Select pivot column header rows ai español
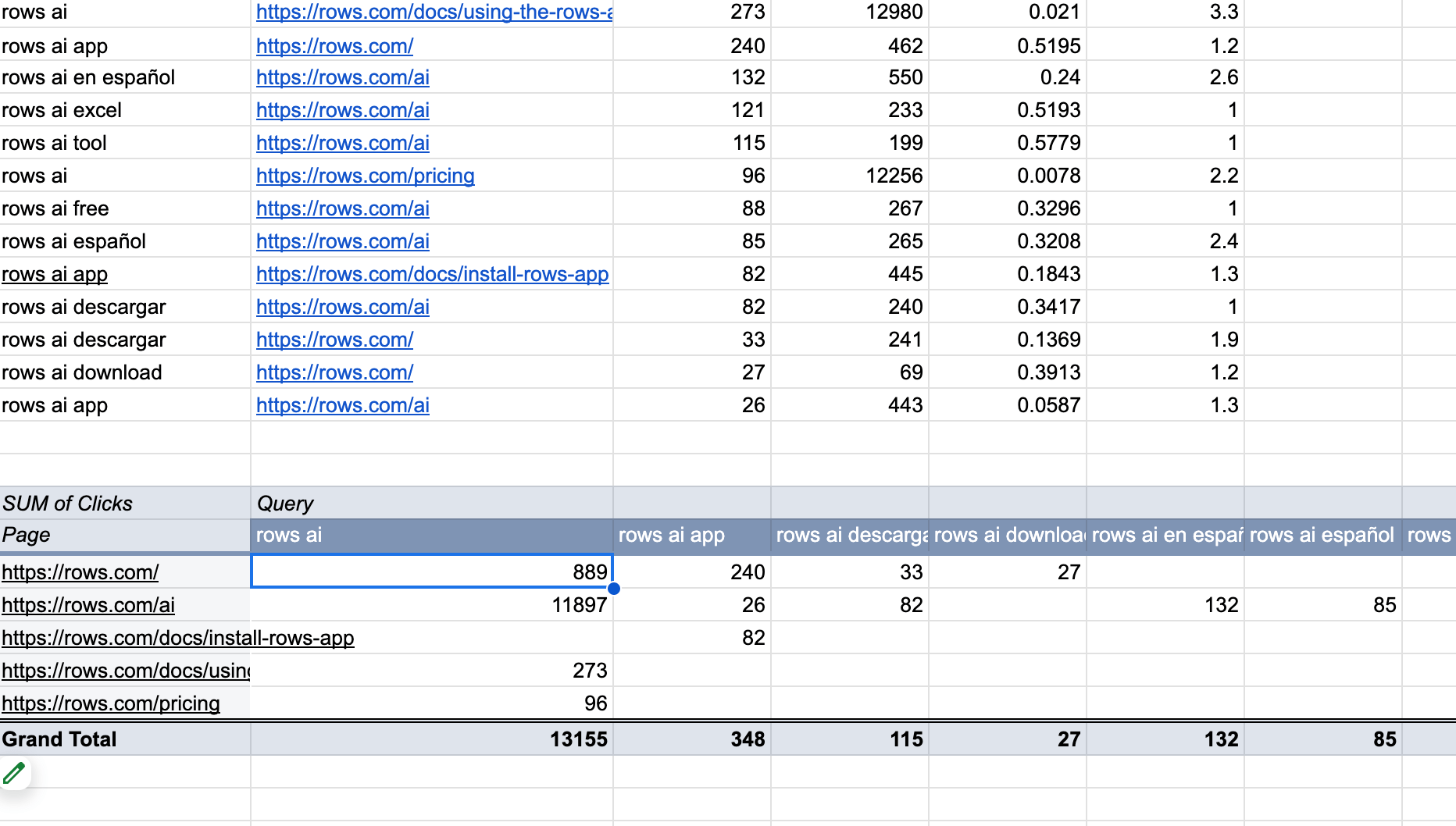Viewport: 1456px width, 826px height. 1322,535
